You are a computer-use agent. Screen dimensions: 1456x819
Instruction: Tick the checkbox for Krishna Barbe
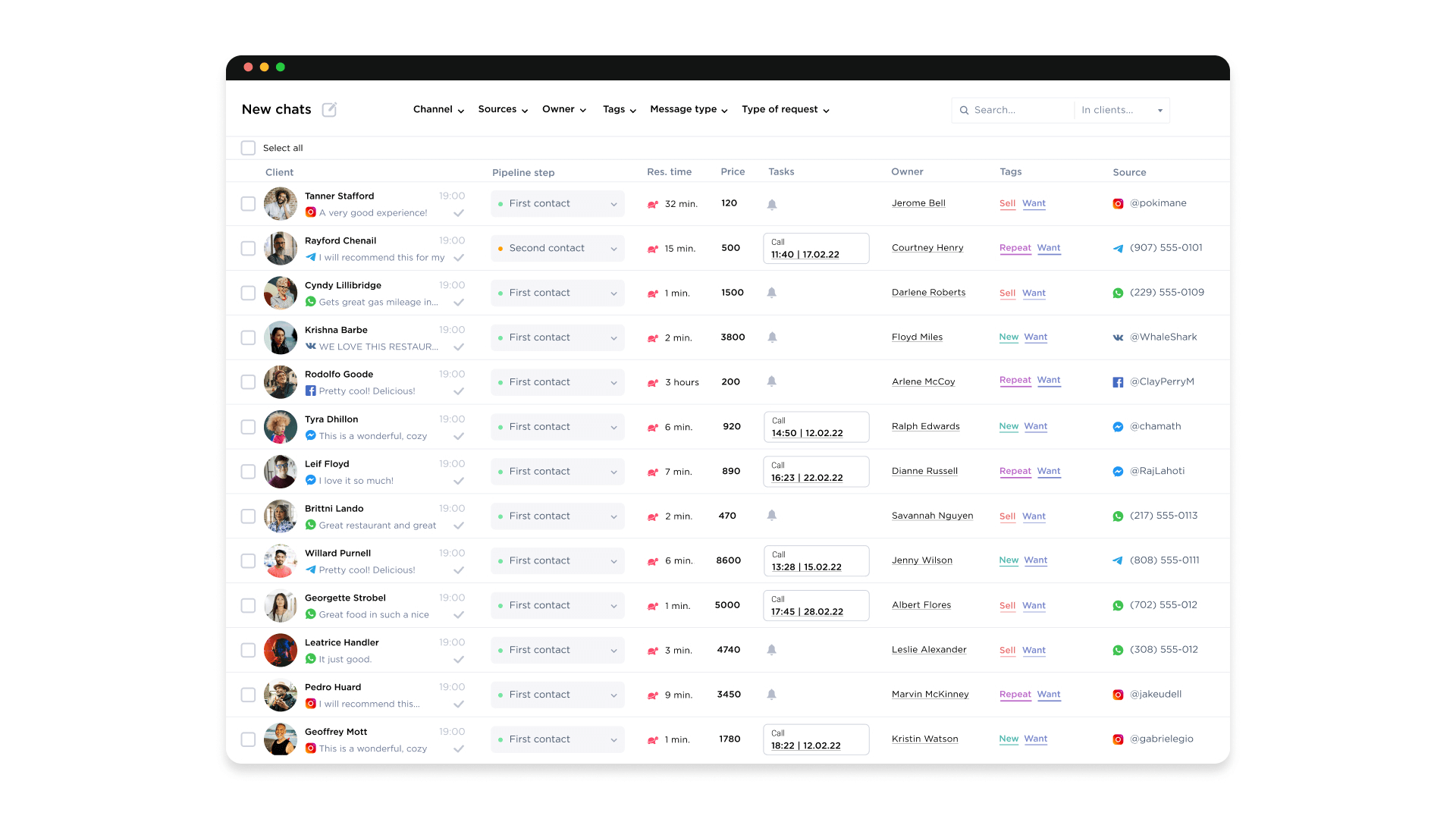pos(248,337)
